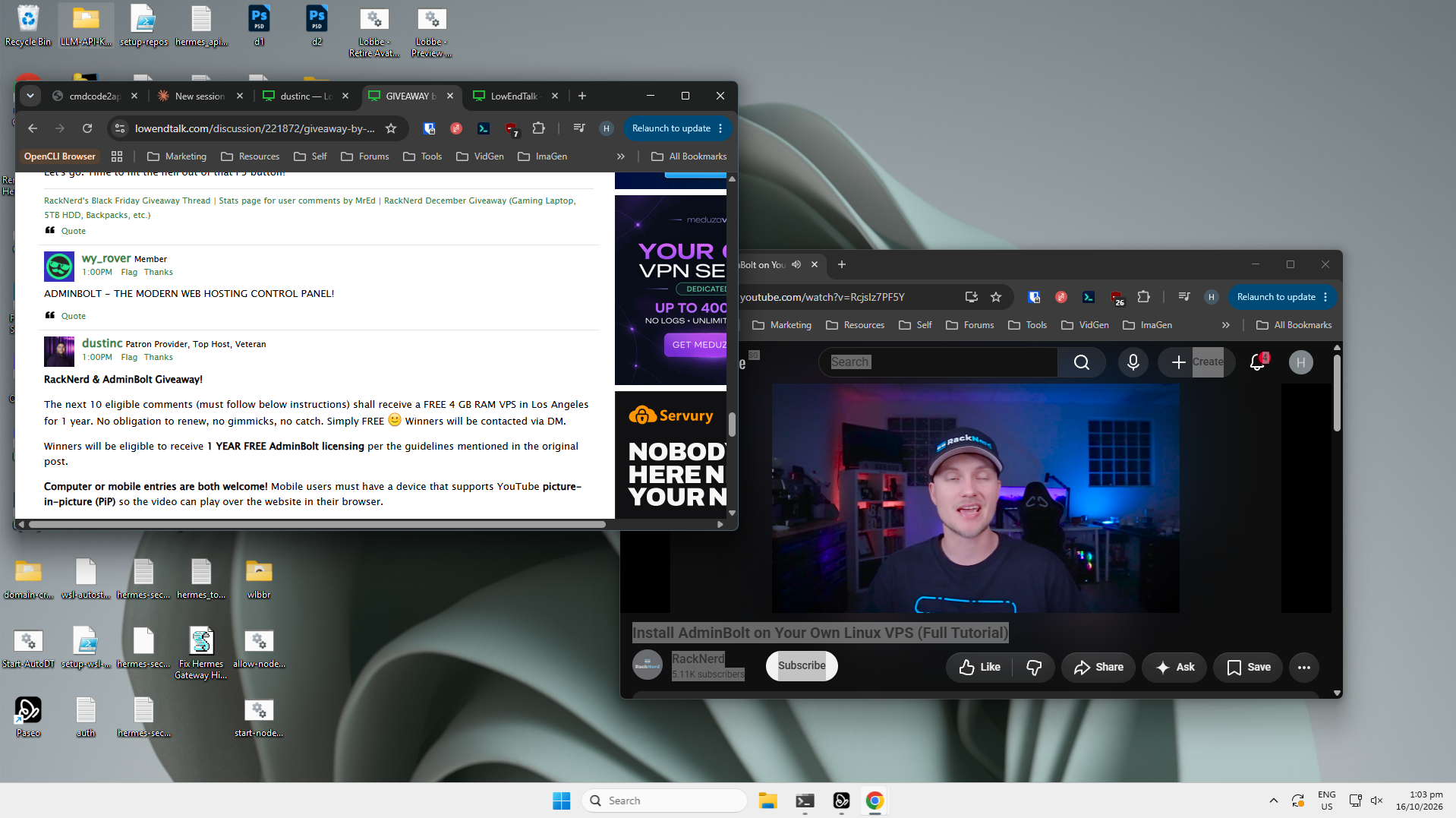Bookmark the LowEndTalk page with star icon

click(x=391, y=128)
